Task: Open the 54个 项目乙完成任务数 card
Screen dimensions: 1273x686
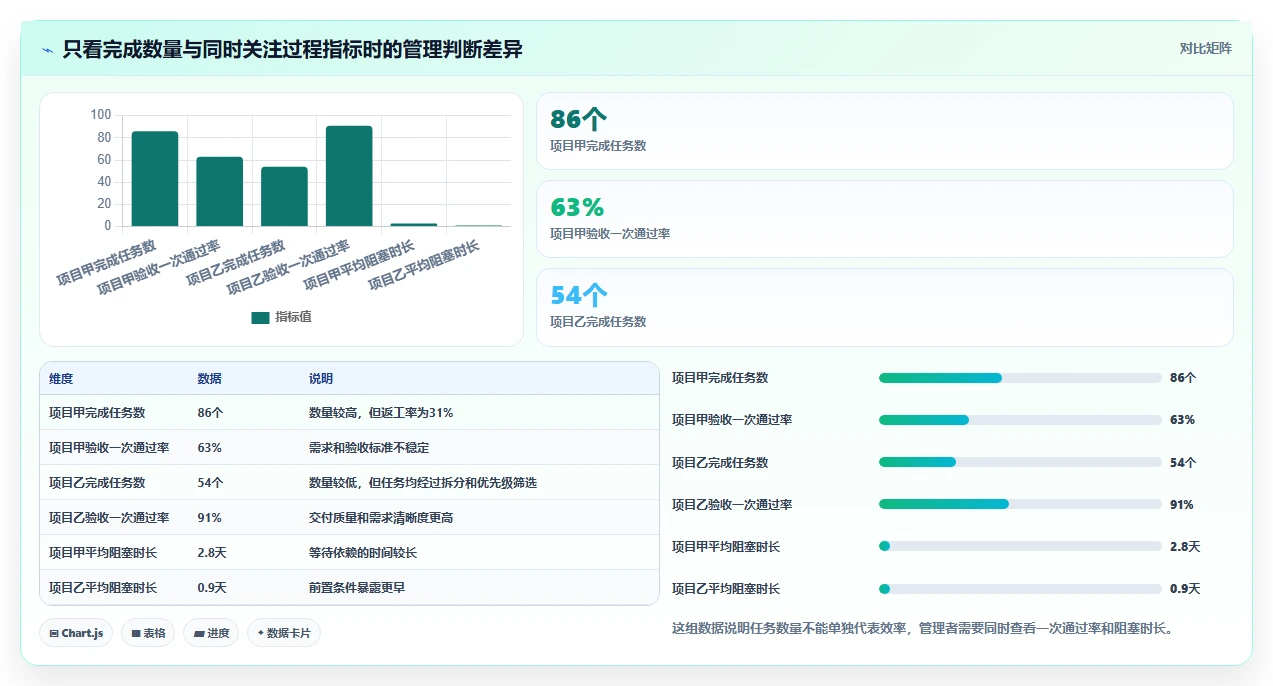Action: (885, 307)
